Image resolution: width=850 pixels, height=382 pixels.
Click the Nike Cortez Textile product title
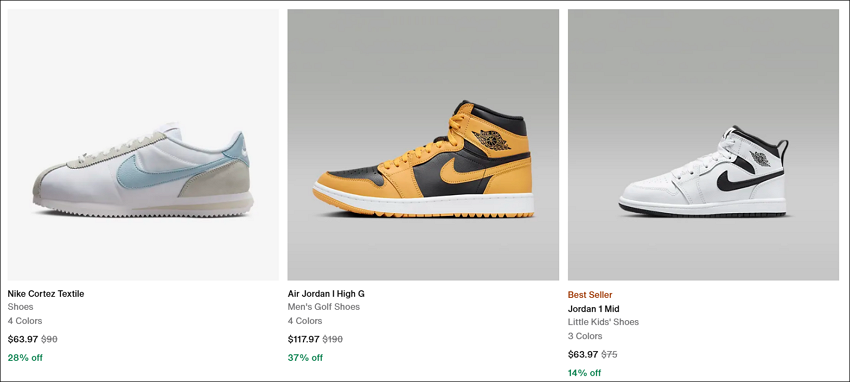point(46,294)
